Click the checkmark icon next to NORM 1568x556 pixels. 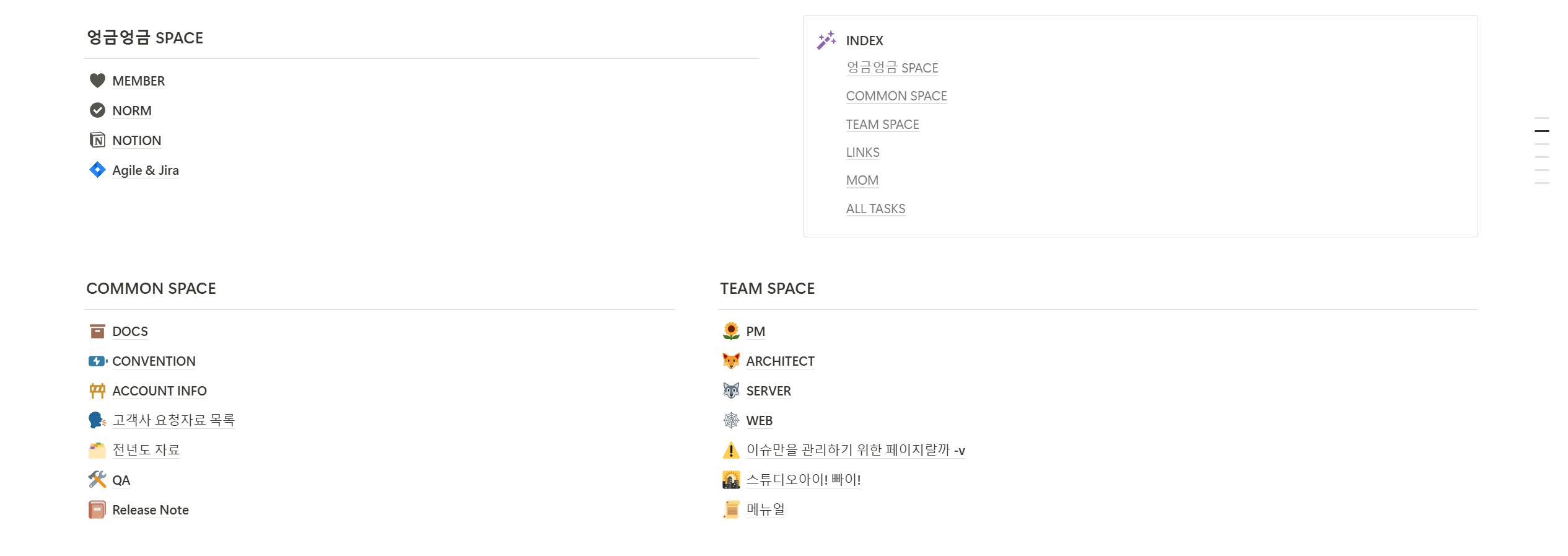[97, 110]
